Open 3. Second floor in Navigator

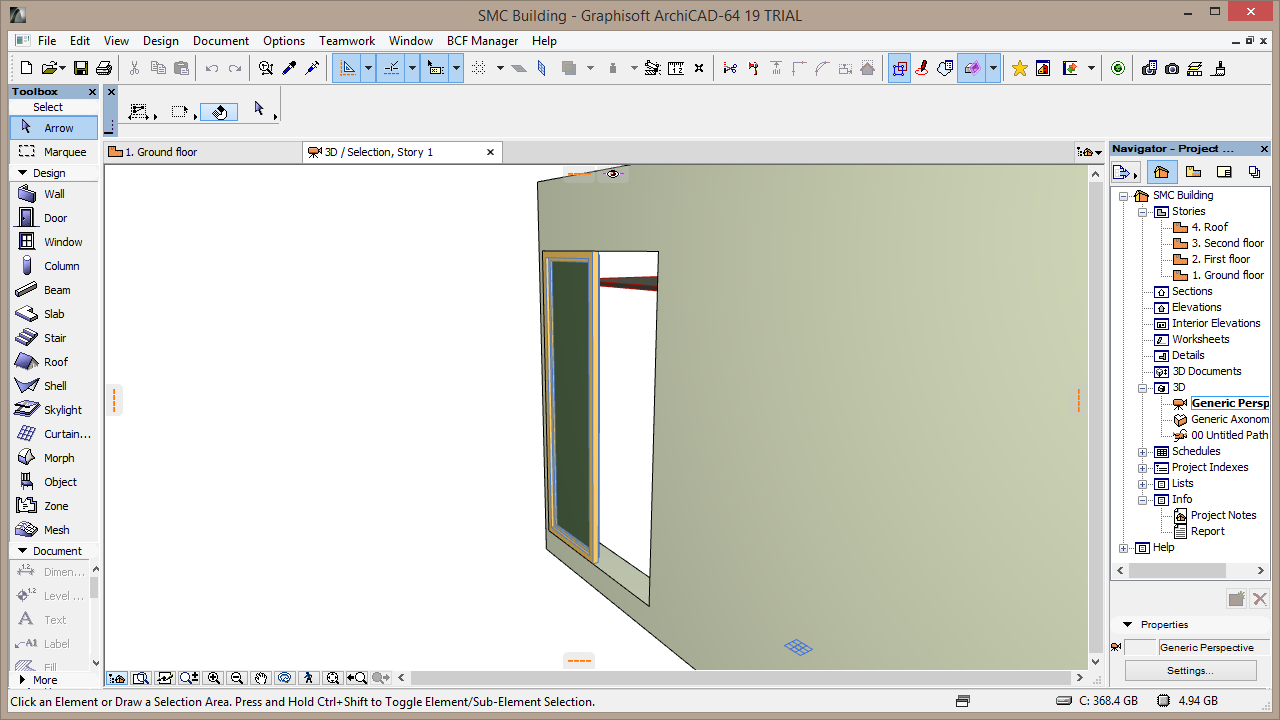(1227, 243)
